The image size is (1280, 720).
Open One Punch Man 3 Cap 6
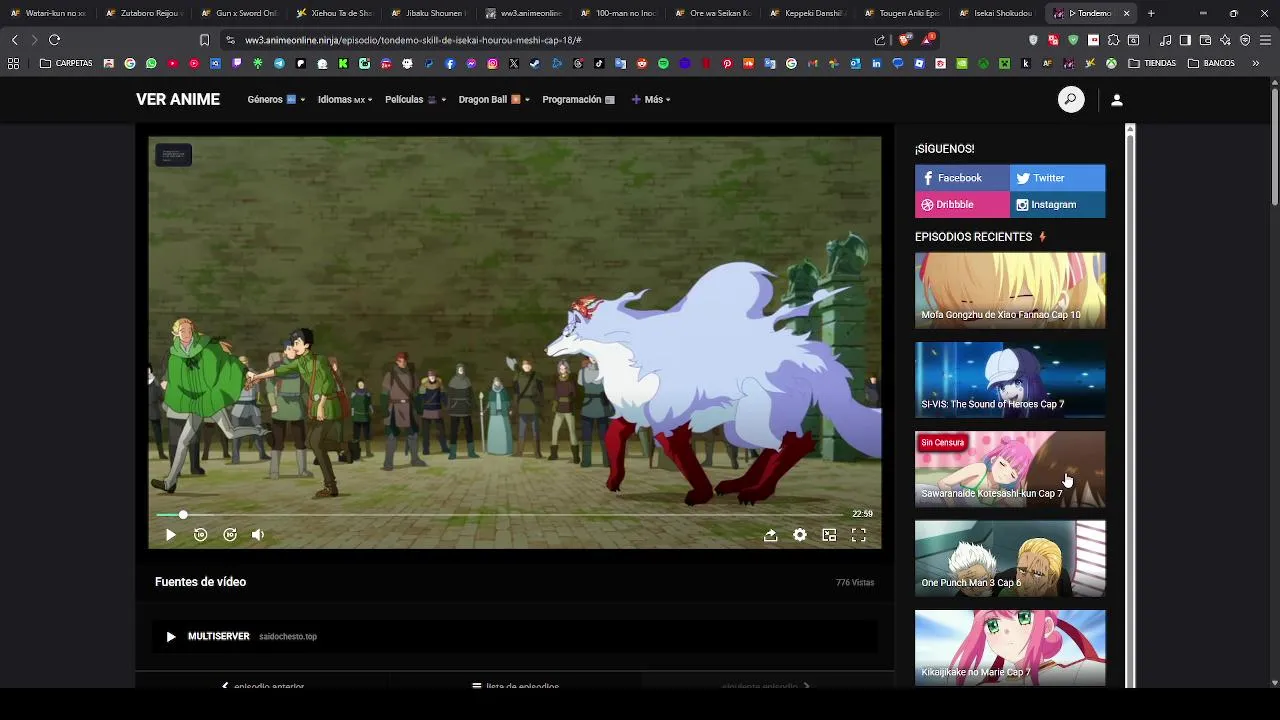1010,558
